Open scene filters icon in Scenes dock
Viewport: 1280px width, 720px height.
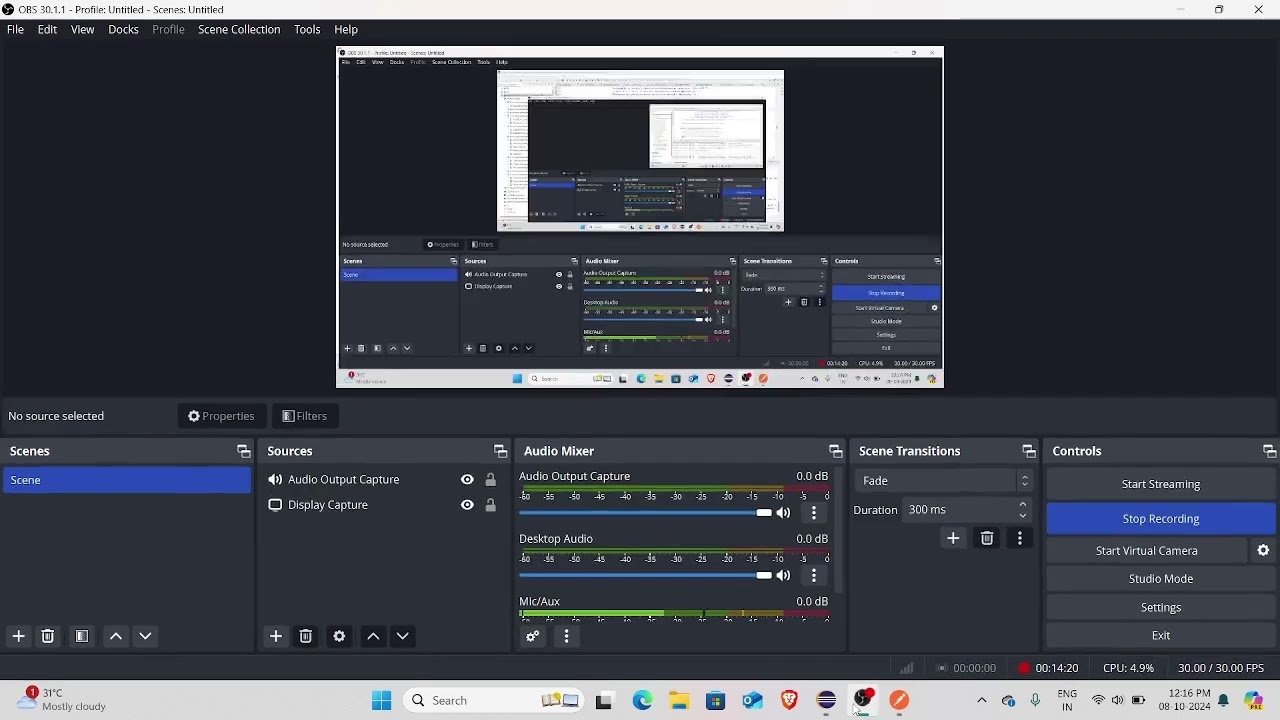[x=82, y=636]
